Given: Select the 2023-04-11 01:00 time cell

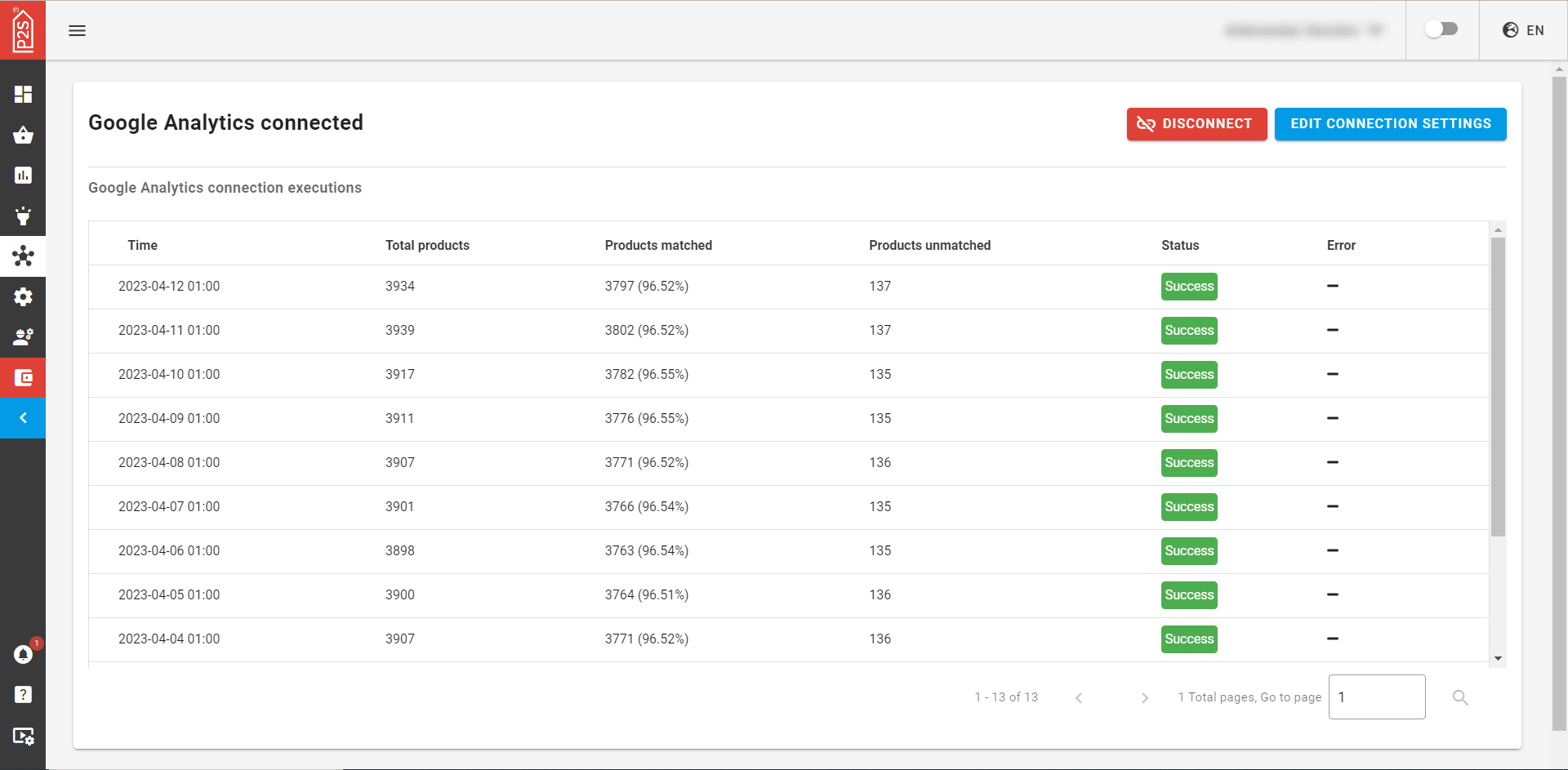Looking at the screenshot, I should click(169, 331).
